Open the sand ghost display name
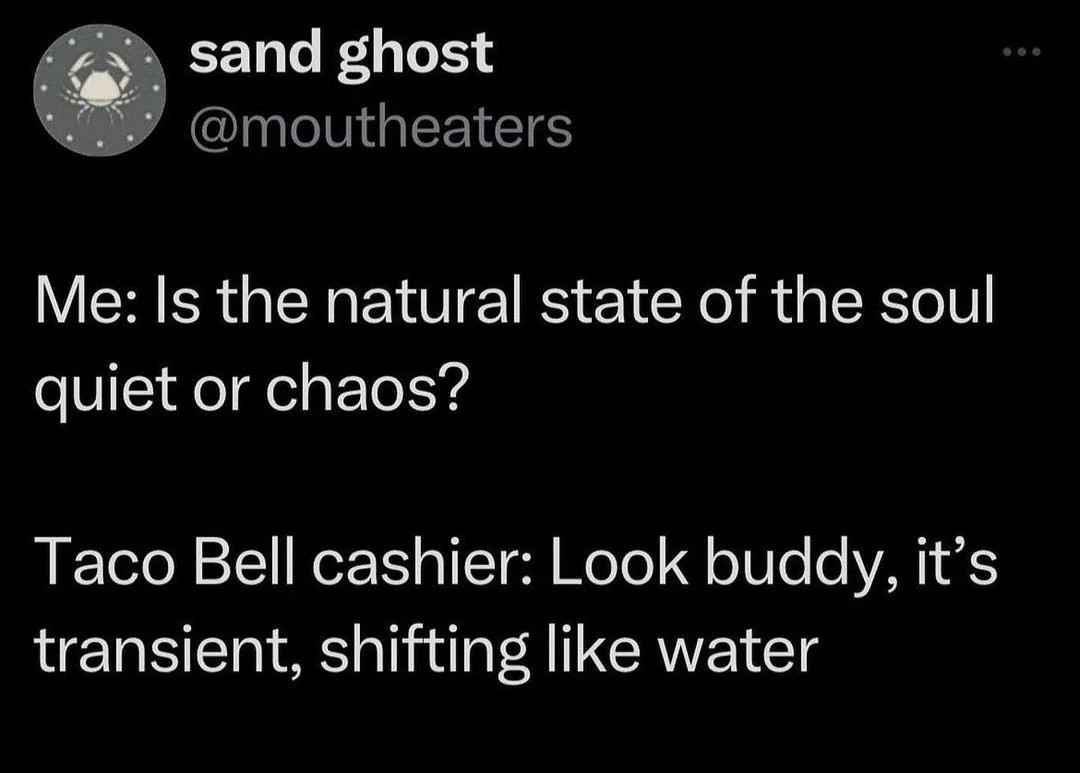The image size is (1080, 773). click(x=342, y=55)
